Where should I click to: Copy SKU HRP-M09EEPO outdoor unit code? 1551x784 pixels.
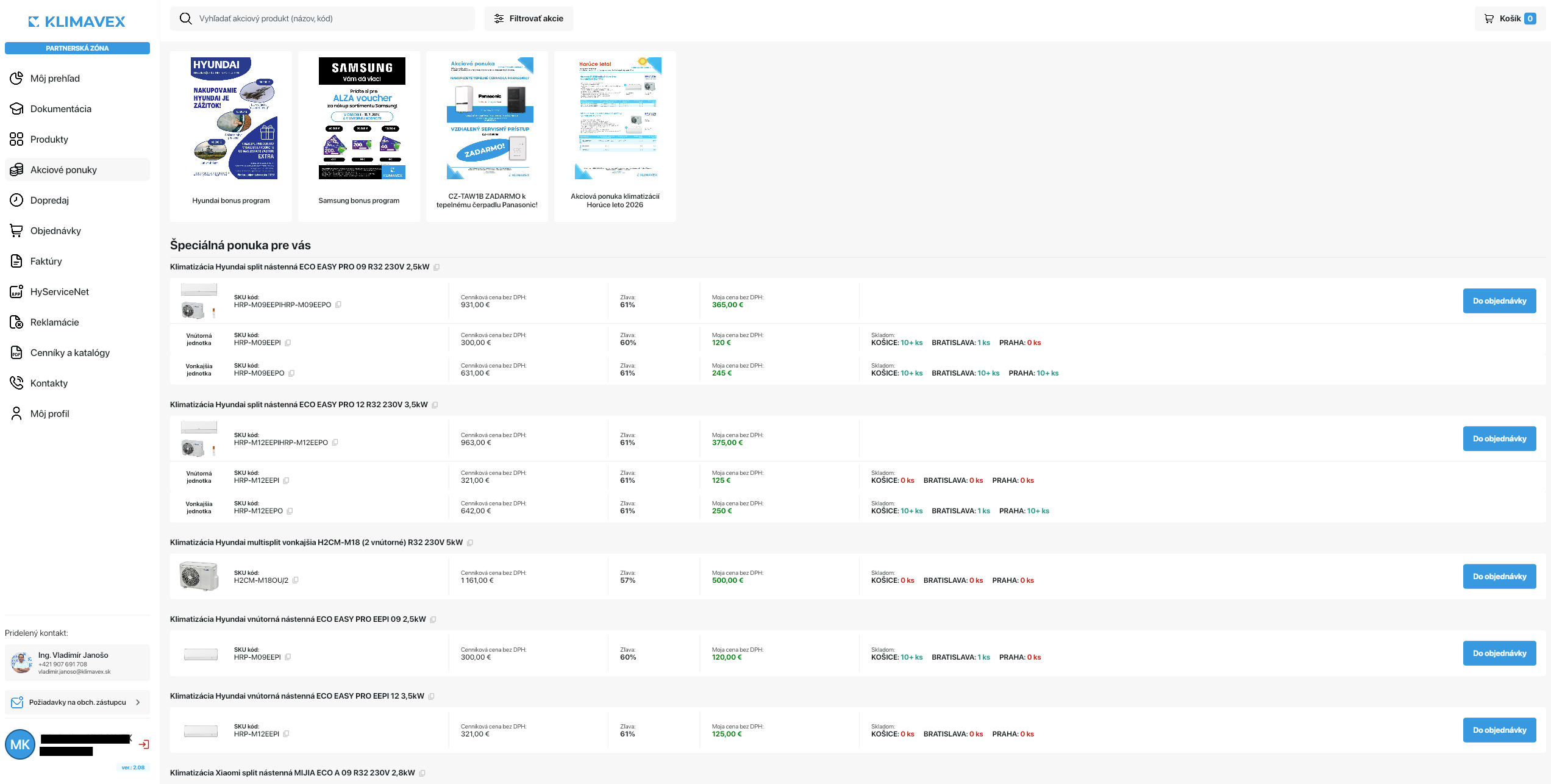pos(291,373)
